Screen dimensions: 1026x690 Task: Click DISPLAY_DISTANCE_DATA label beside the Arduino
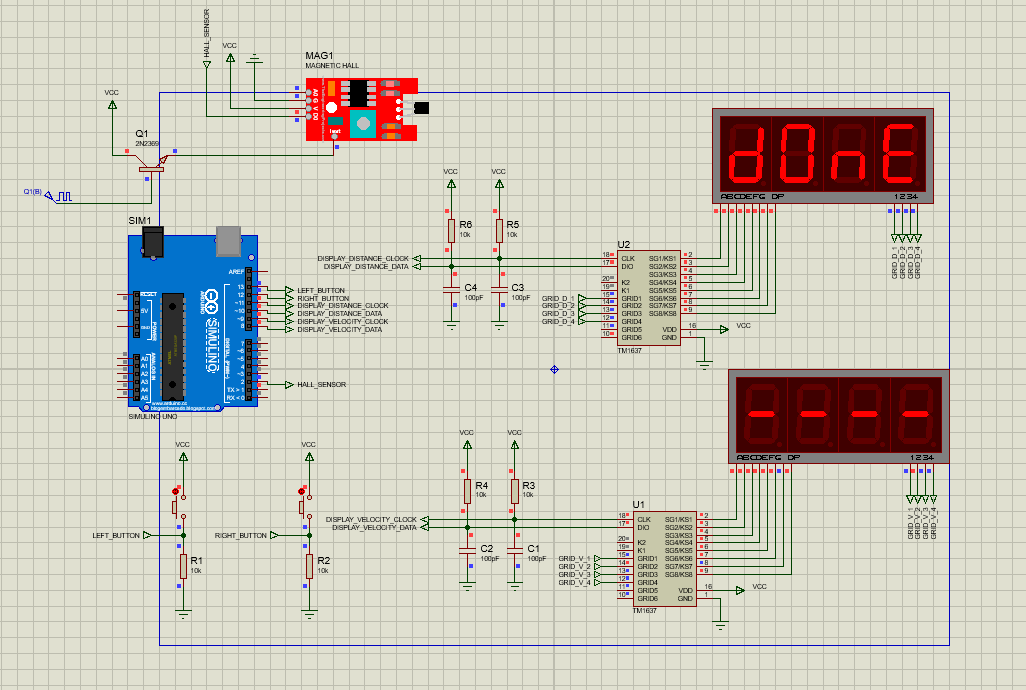coord(340,313)
